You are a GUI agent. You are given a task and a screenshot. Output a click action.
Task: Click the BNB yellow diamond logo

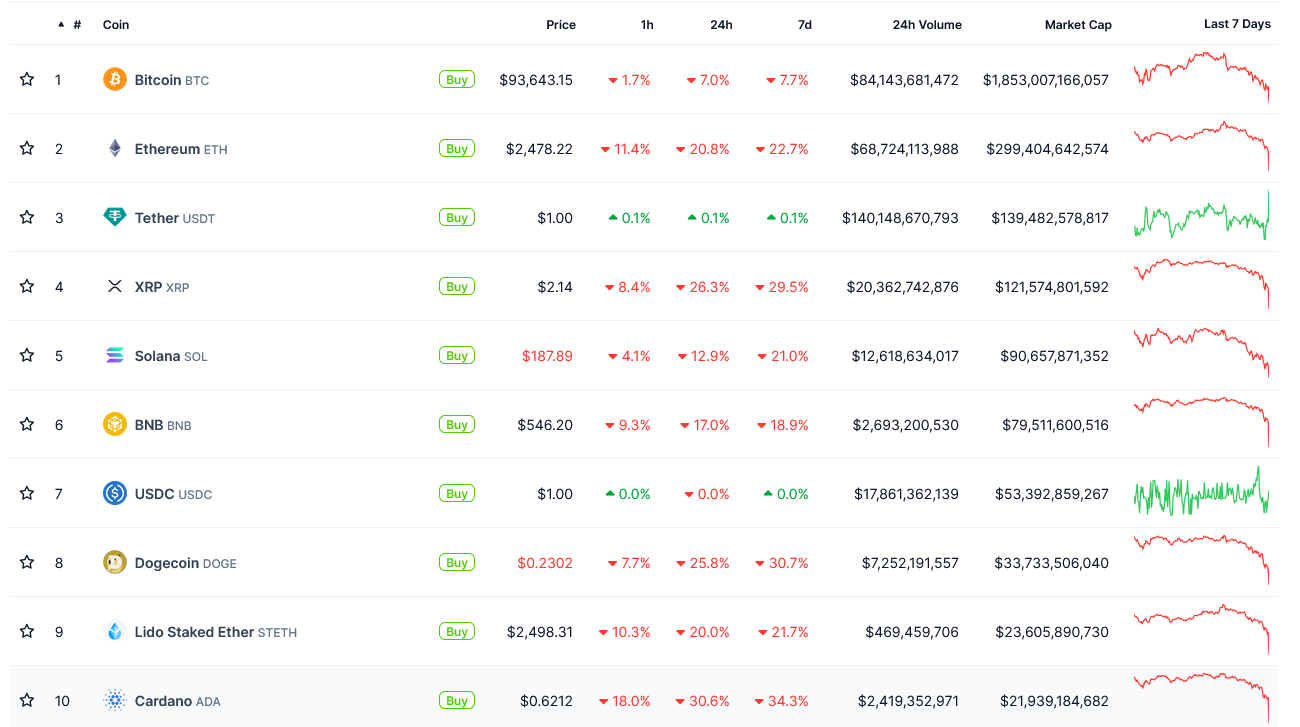pyautogui.click(x=114, y=424)
